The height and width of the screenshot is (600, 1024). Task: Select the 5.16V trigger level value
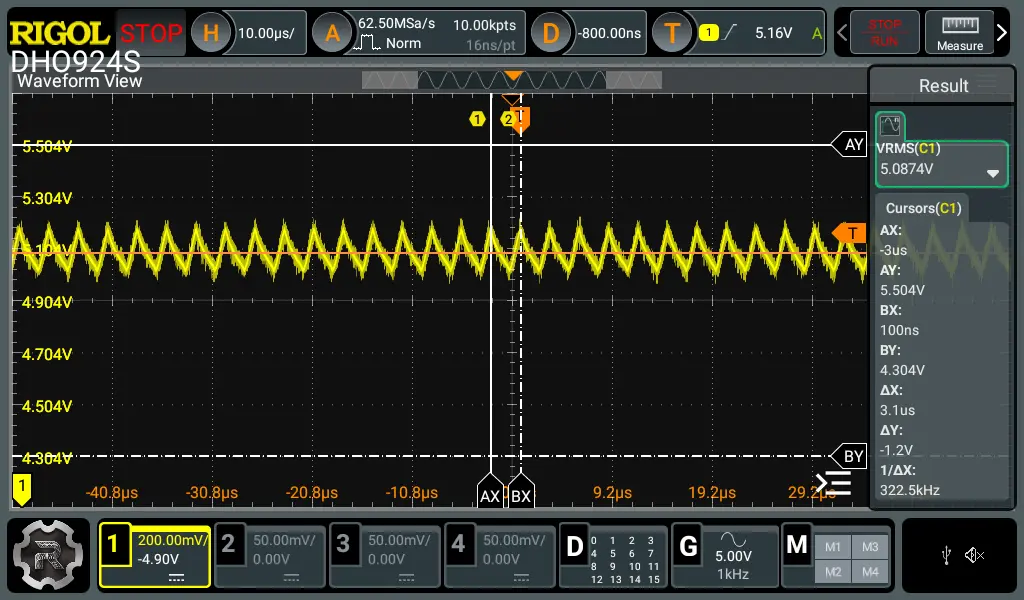click(773, 33)
